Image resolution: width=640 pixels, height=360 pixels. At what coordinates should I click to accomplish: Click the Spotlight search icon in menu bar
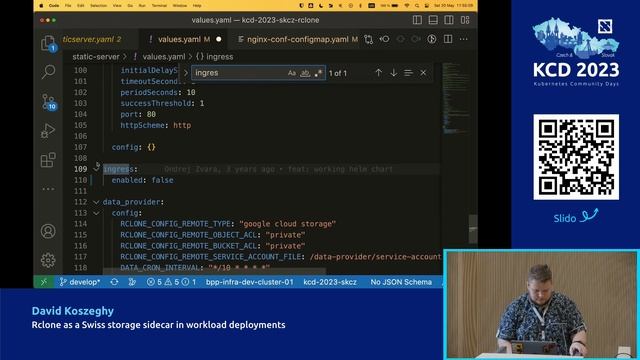click(417, 6)
